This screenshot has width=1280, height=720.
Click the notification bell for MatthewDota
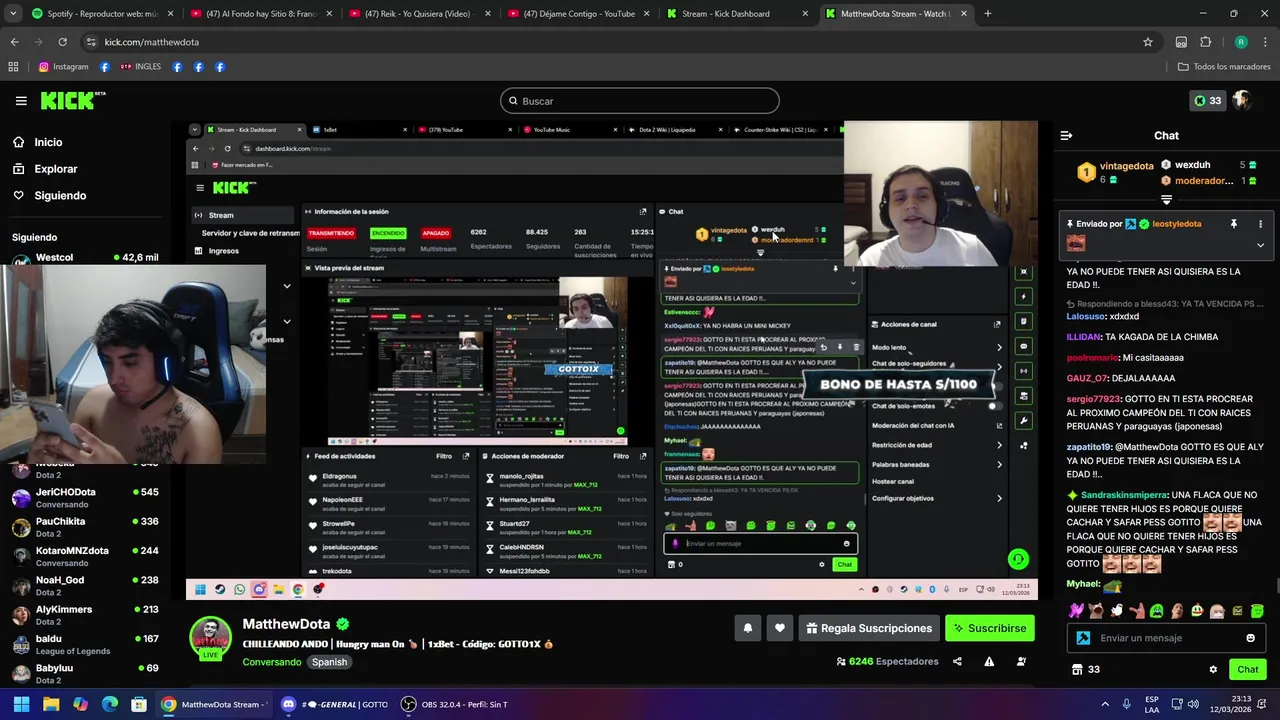click(x=747, y=628)
